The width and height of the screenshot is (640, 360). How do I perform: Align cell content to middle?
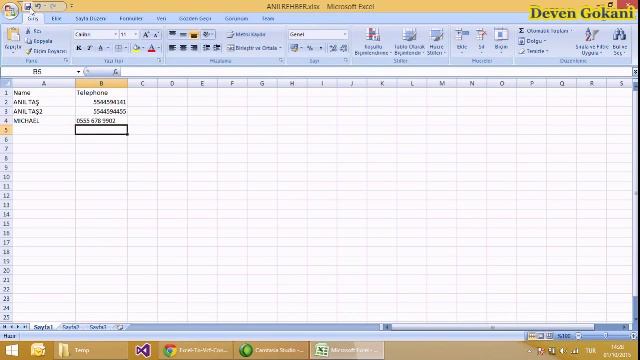(183, 35)
